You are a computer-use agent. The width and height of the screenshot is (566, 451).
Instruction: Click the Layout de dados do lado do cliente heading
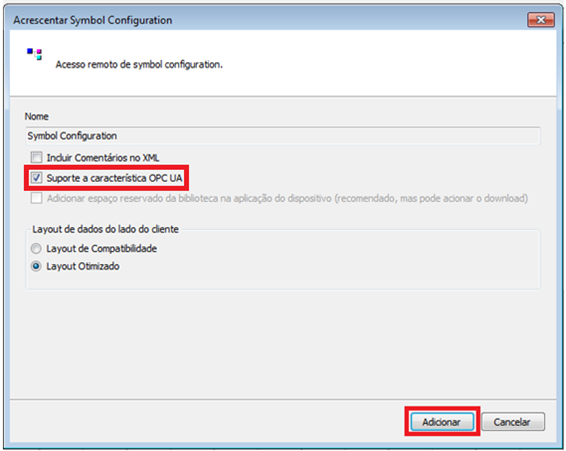[105, 229]
